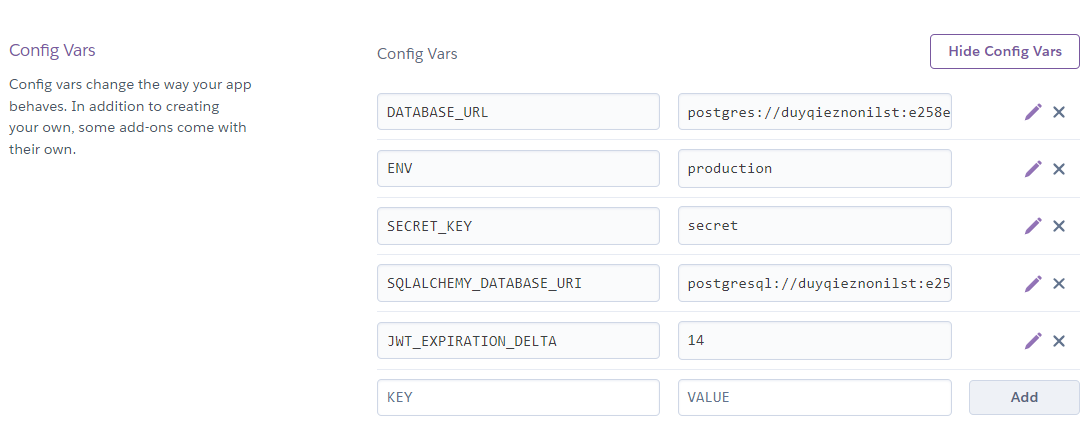Focus the new KEY input field
Image resolution: width=1089 pixels, height=436 pixels.
(x=518, y=397)
